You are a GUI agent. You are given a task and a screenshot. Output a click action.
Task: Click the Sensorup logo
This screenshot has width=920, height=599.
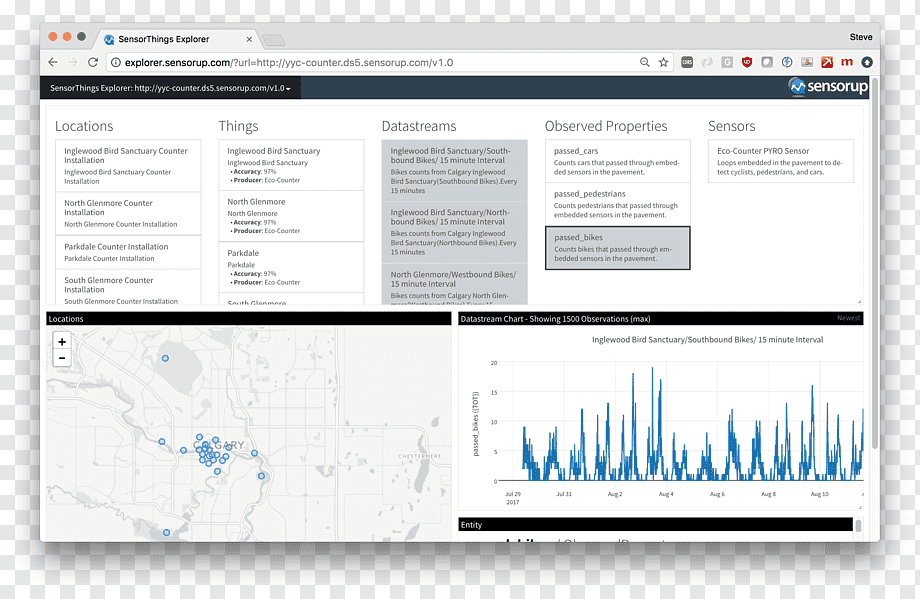[827, 87]
